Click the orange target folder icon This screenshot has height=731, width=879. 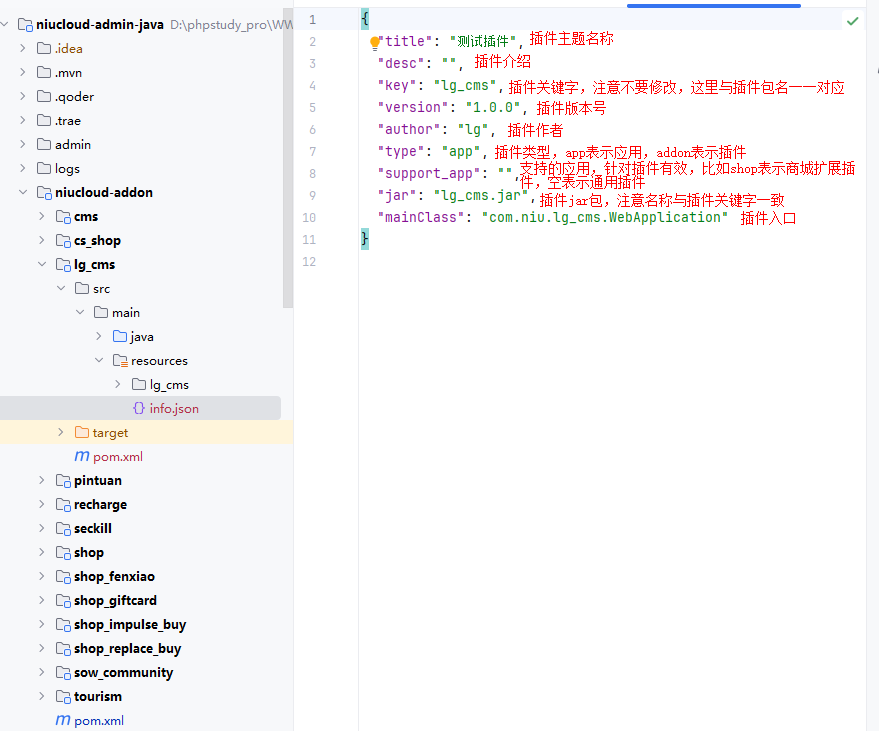click(x=82, y=432)
